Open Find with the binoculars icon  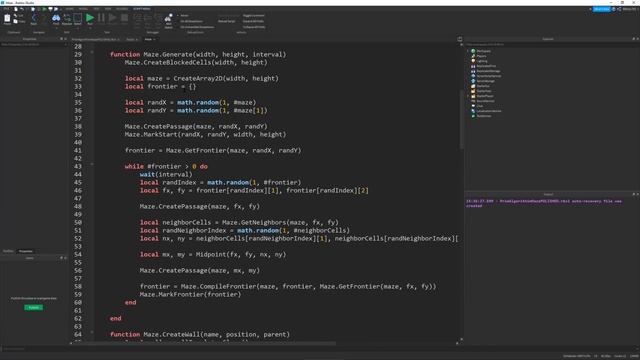click(x=56, y=18)
